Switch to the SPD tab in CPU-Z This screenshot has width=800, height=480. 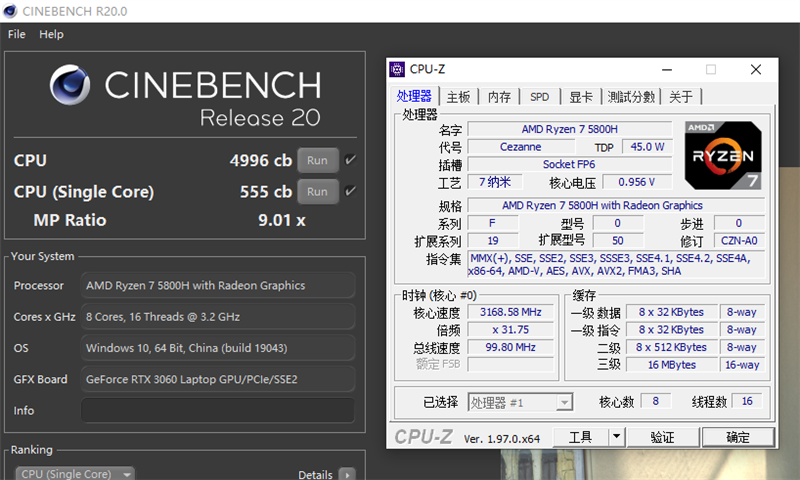539,97
